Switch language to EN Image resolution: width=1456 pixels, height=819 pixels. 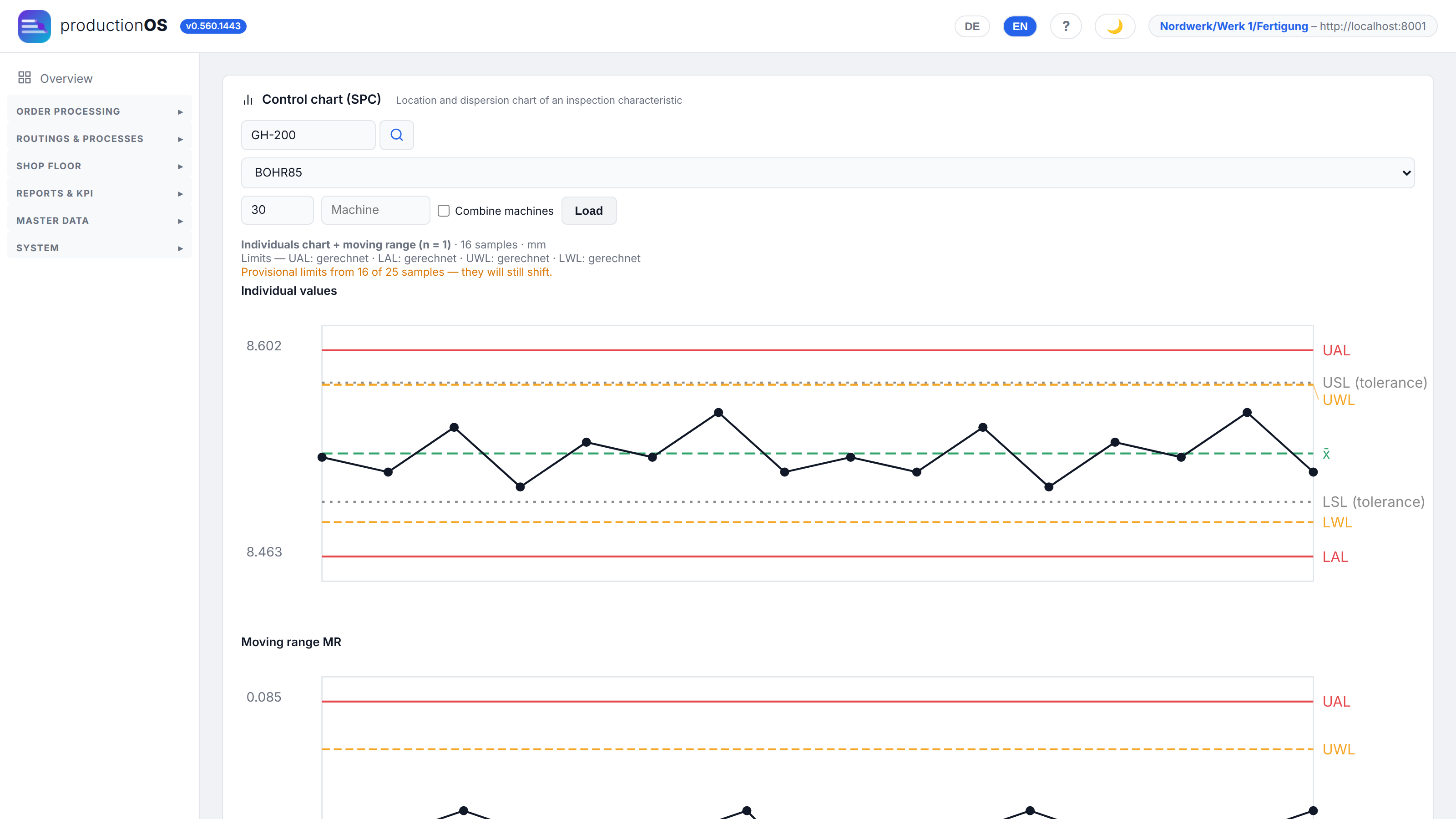(1020, 26)
